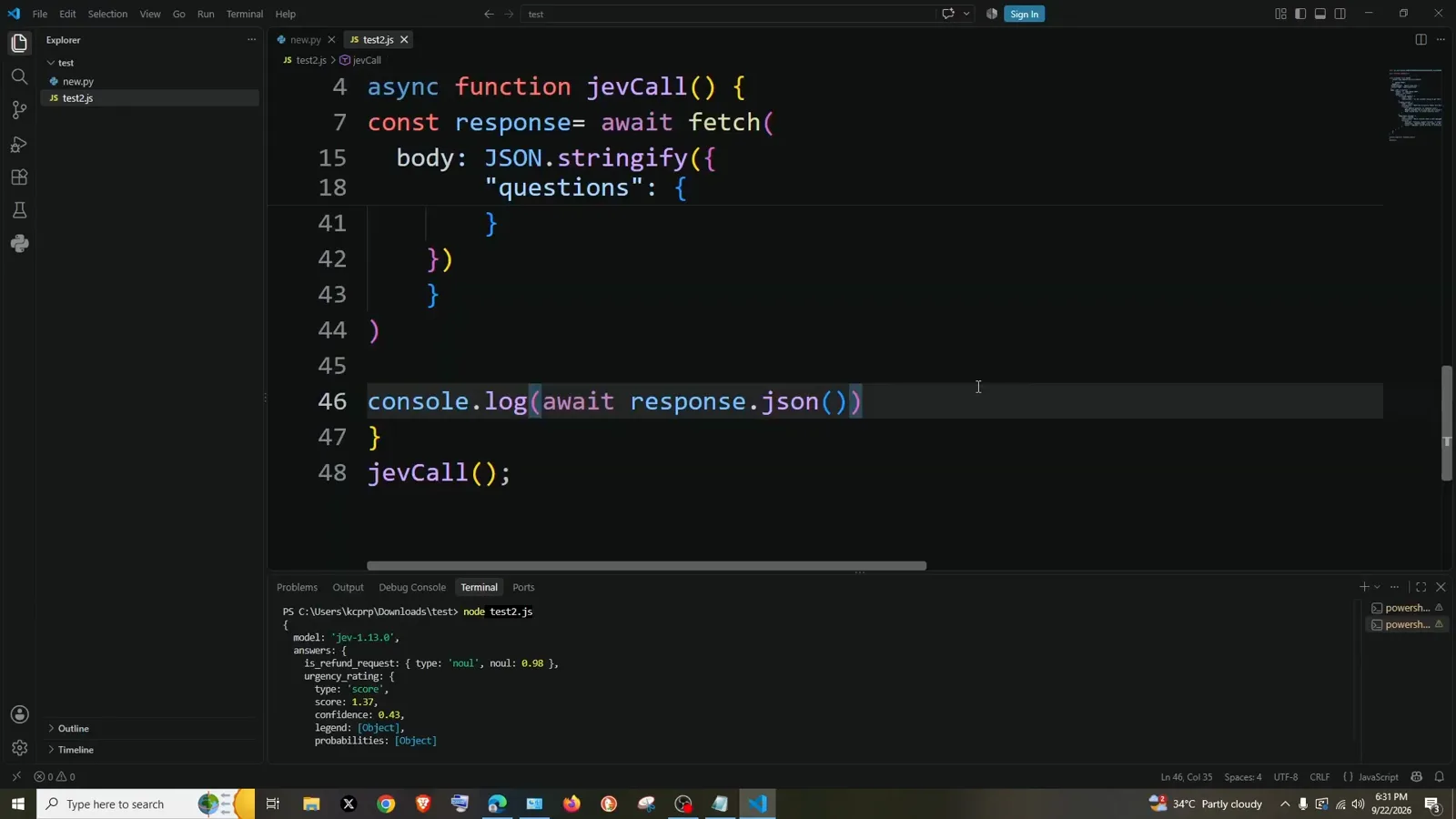Open the Manage gear menu
The width and height of the screenshot is (1456, 819).
19,748
